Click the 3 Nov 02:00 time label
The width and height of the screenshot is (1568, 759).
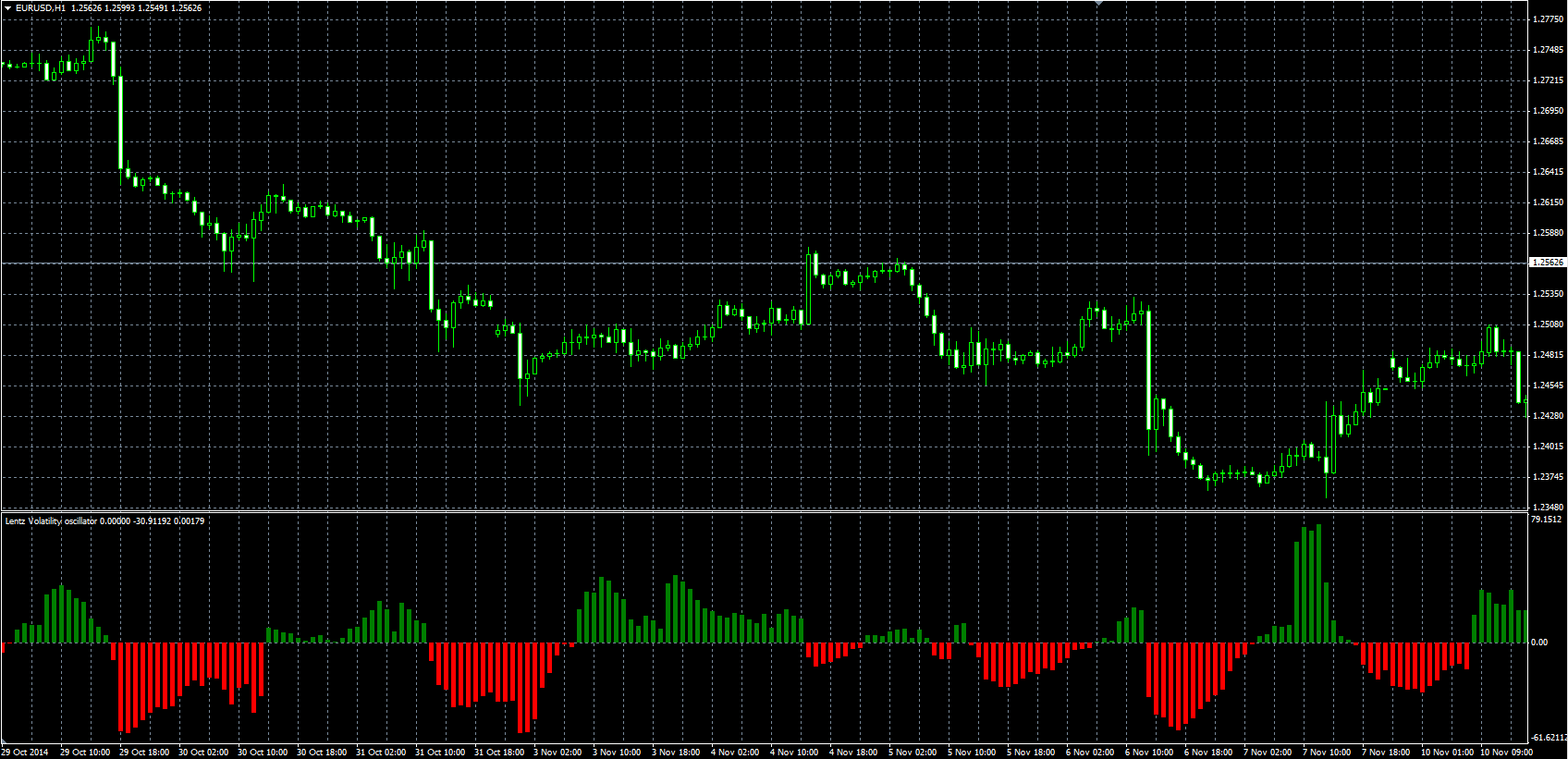[x=557, y=753]
